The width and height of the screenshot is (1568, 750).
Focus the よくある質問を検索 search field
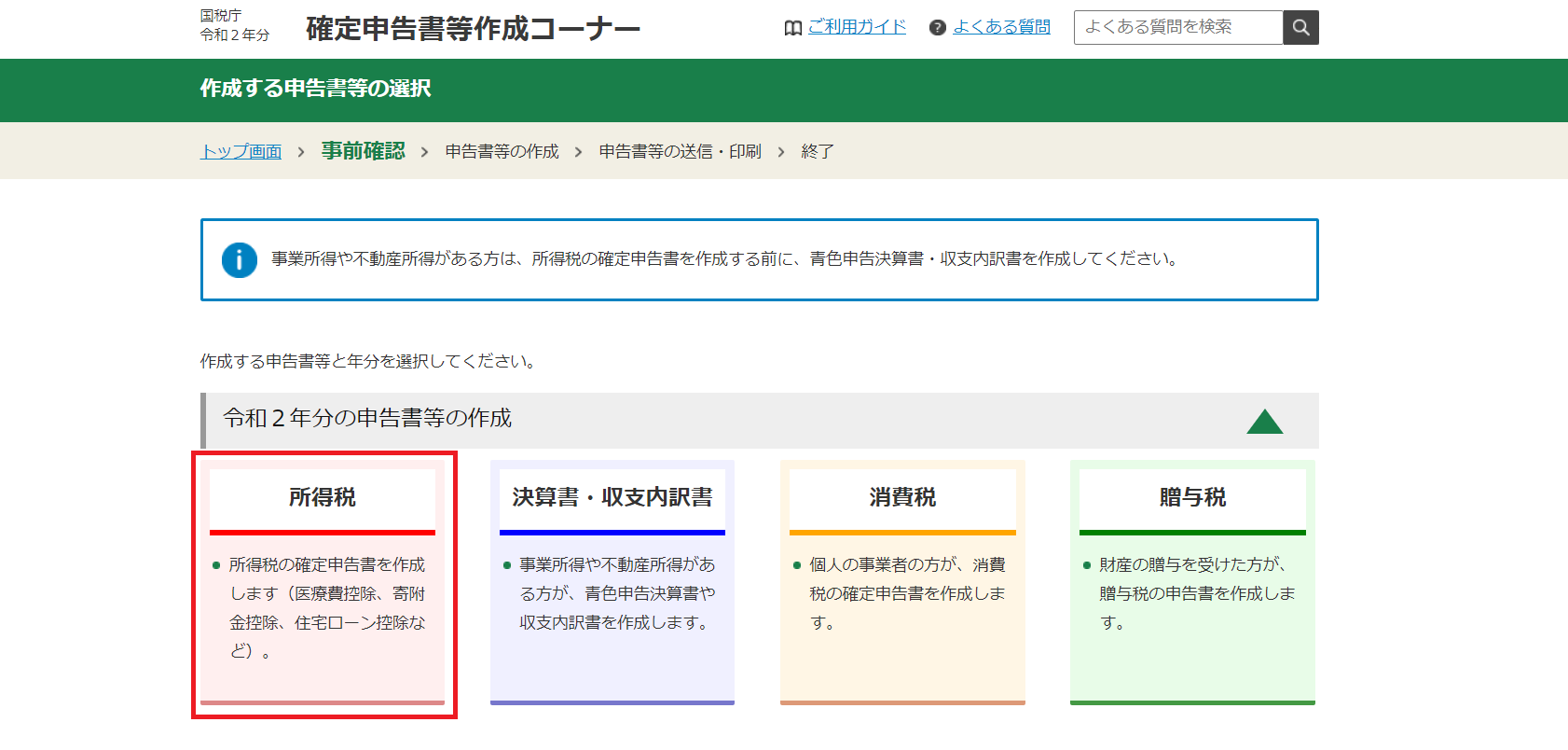pos(1178,28)
